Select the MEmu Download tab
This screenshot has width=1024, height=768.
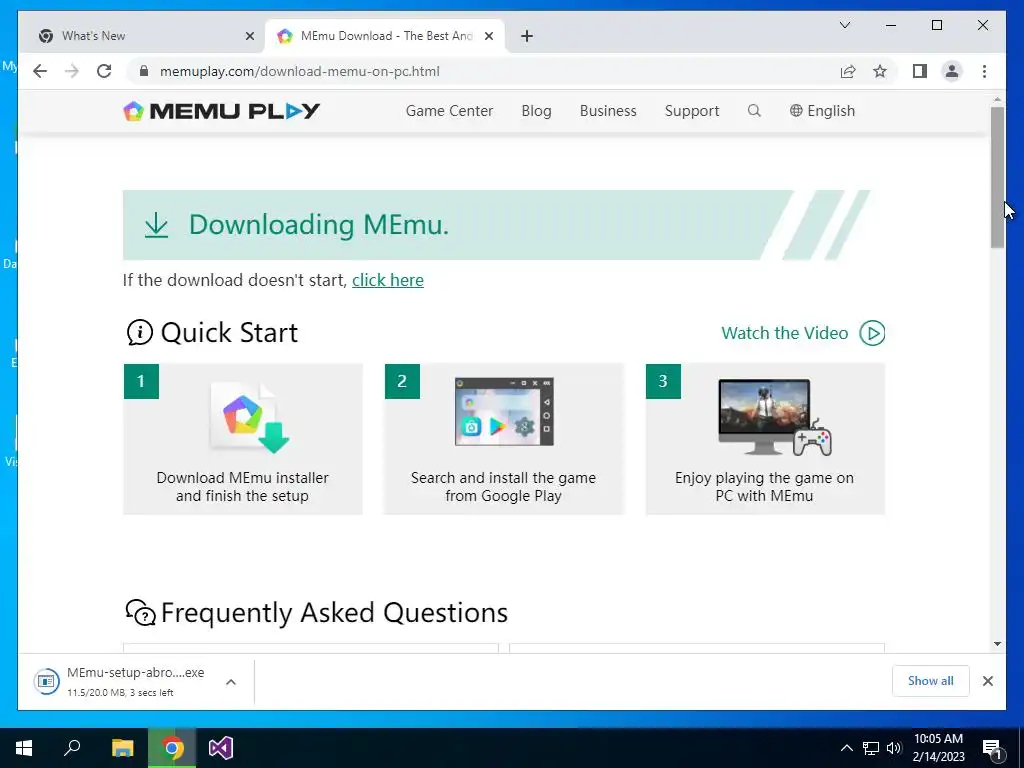click(x=385, y=36)
